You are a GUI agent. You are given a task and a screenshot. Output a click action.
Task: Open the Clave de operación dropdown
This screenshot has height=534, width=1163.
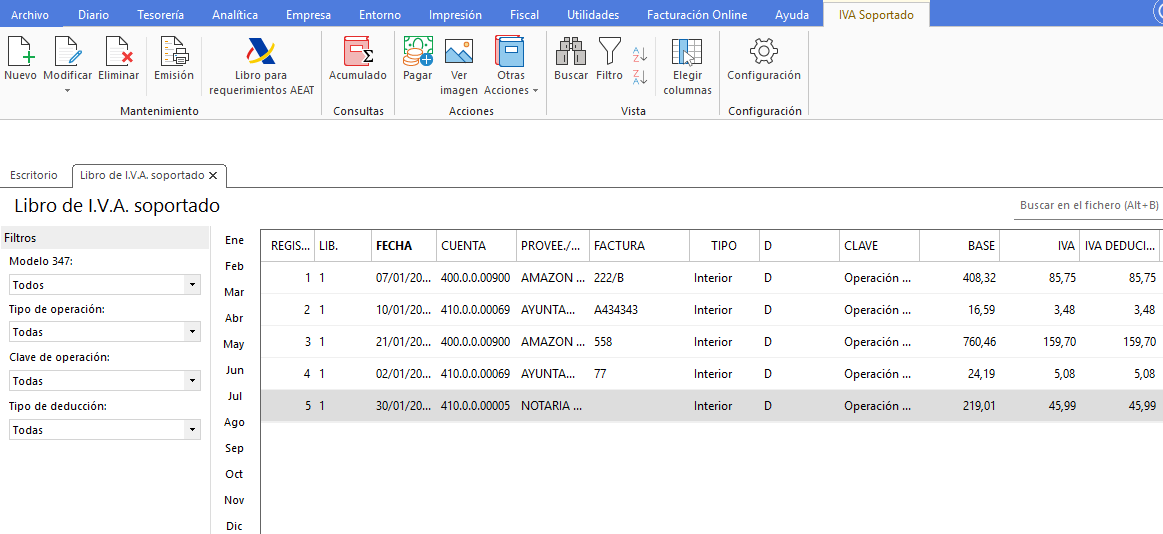193,380
